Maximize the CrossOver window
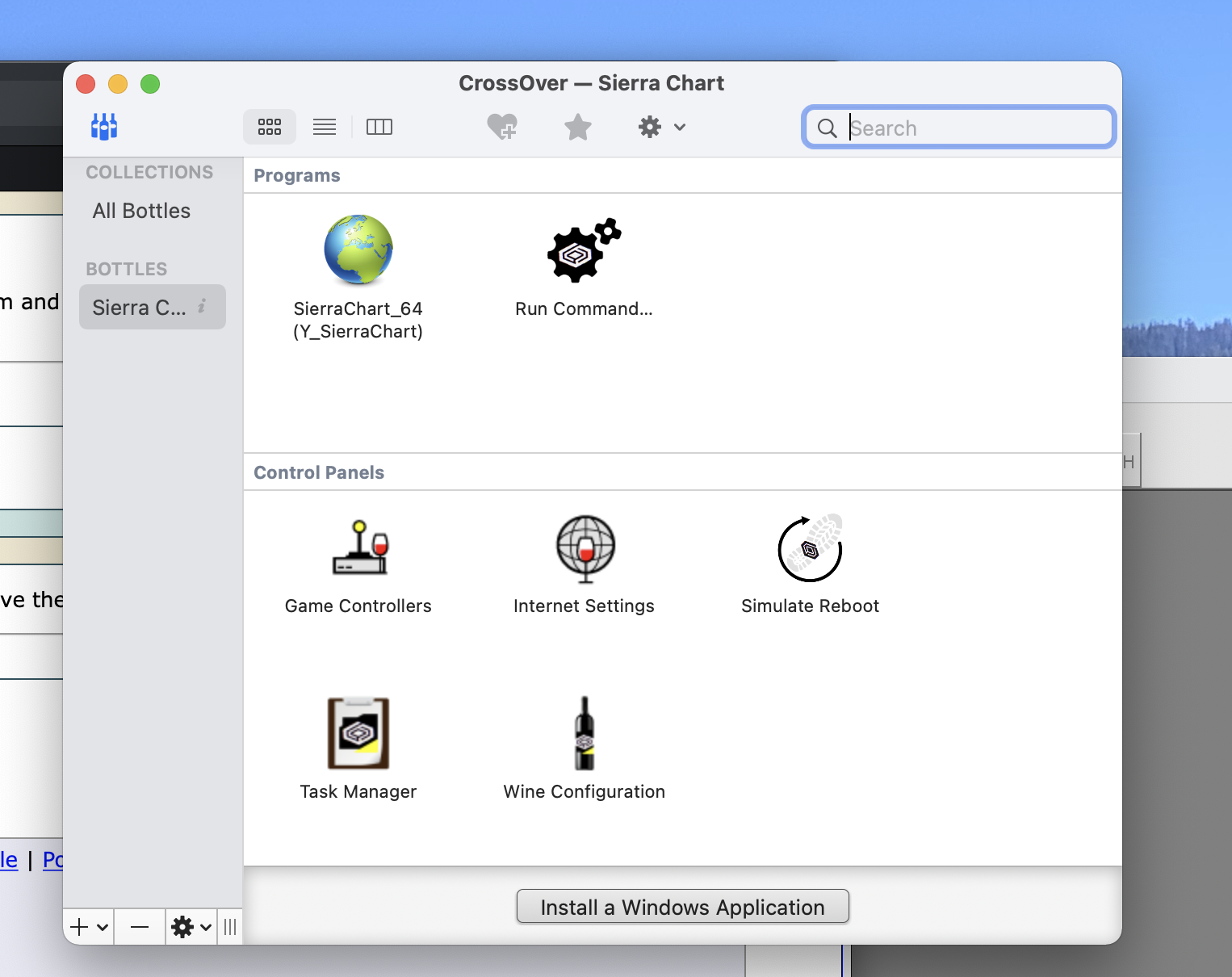The width and height of the screenshot is (1232, 977). point(150,84)
